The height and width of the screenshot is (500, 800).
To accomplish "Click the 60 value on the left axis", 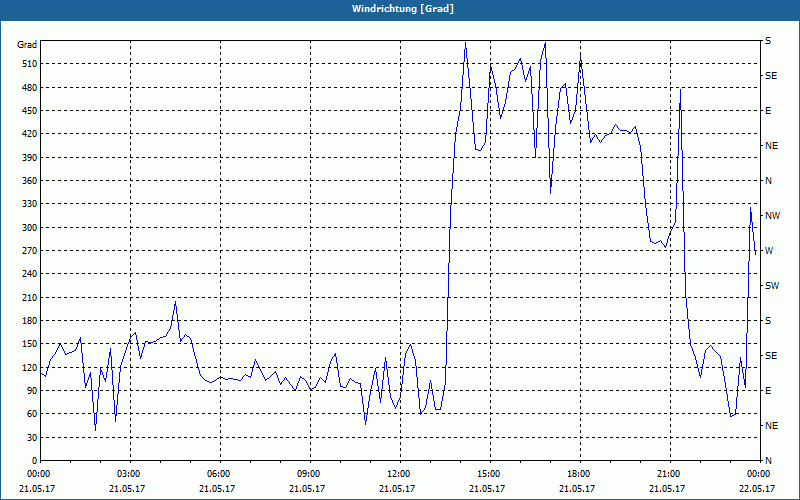I will [x=31, y=414].
